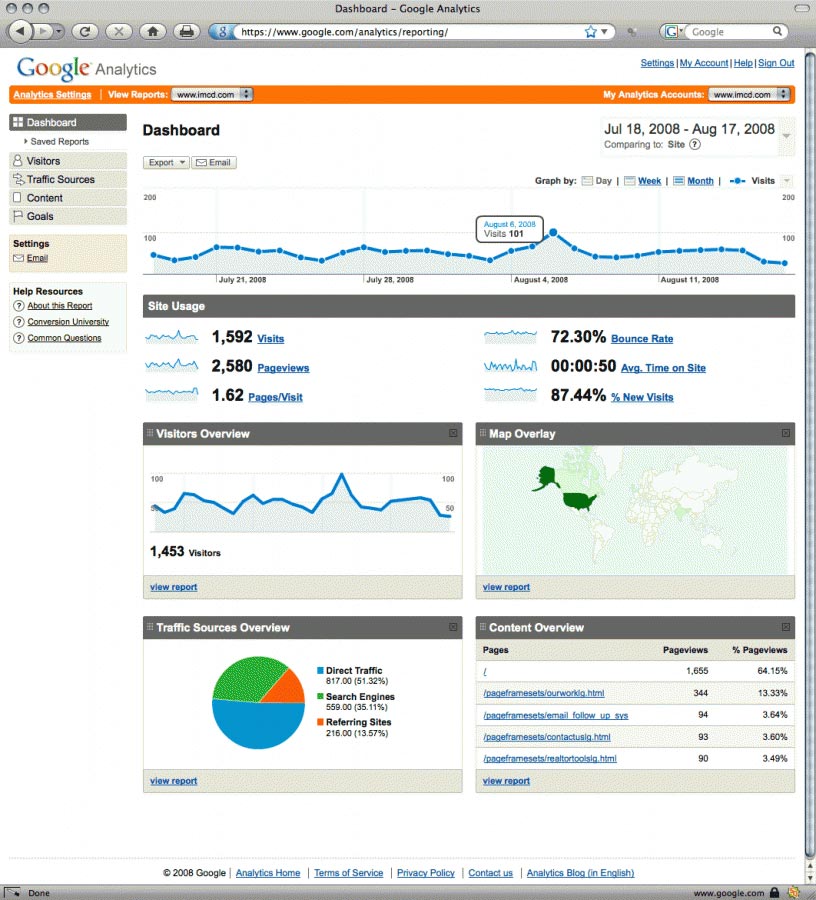Open the My Account link
The height and width of the screenshot is (900, 816).
[704, 63]
